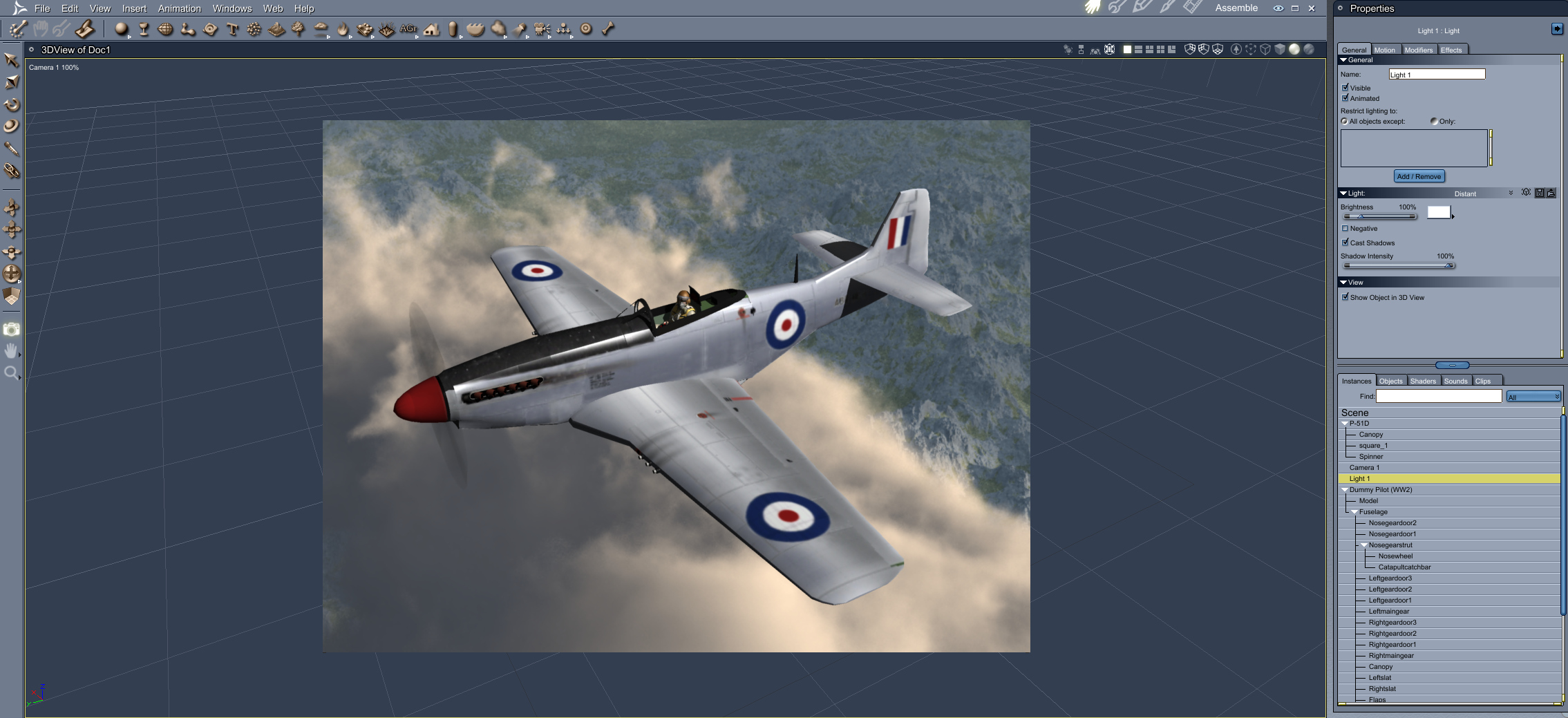1568x718 pixels.
Task: Open the Shaders tab
Action: (x=1423, y=381)
